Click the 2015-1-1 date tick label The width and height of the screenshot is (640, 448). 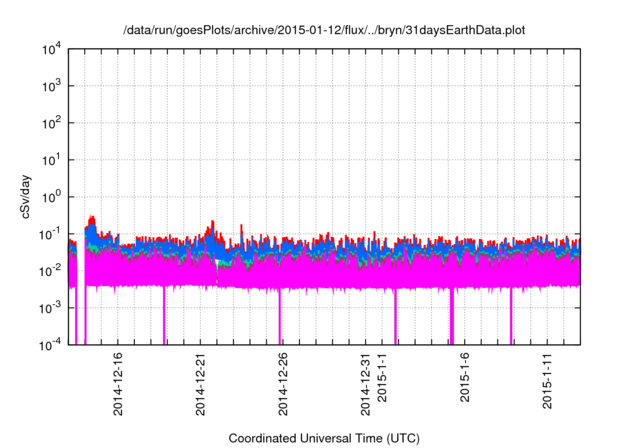382,378
